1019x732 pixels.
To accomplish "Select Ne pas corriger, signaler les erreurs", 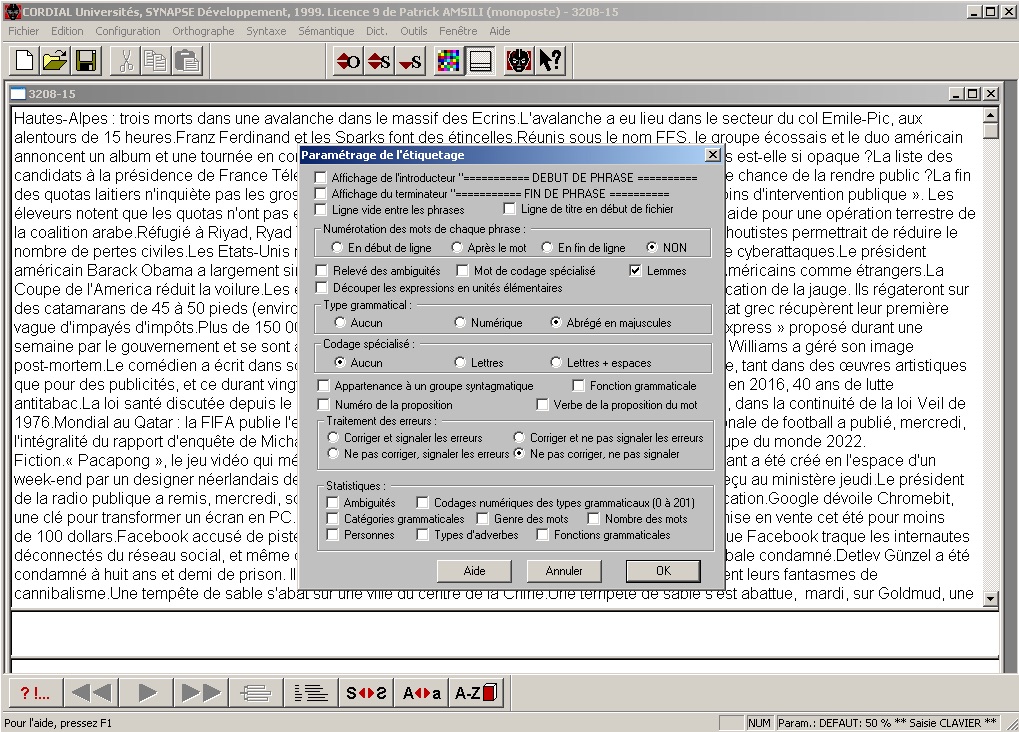I will pyautogui.click(x=333, y=454).
